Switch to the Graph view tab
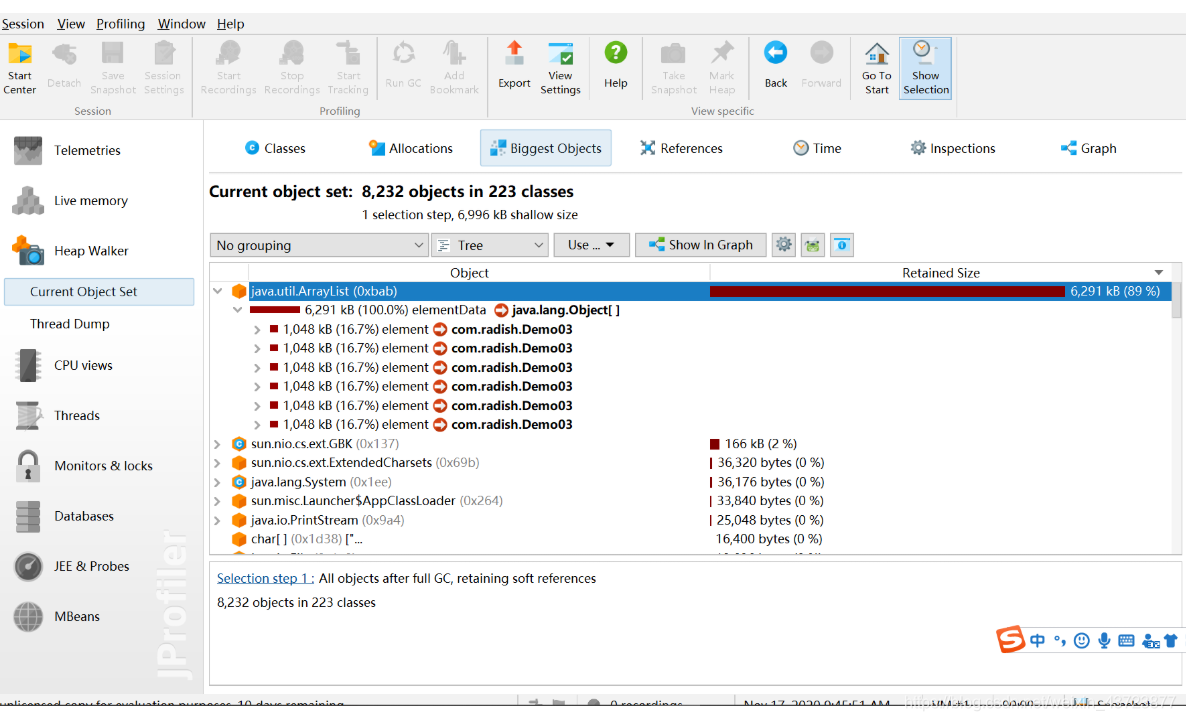Viewport: 1186px width, 721px height. (1088, 148)
